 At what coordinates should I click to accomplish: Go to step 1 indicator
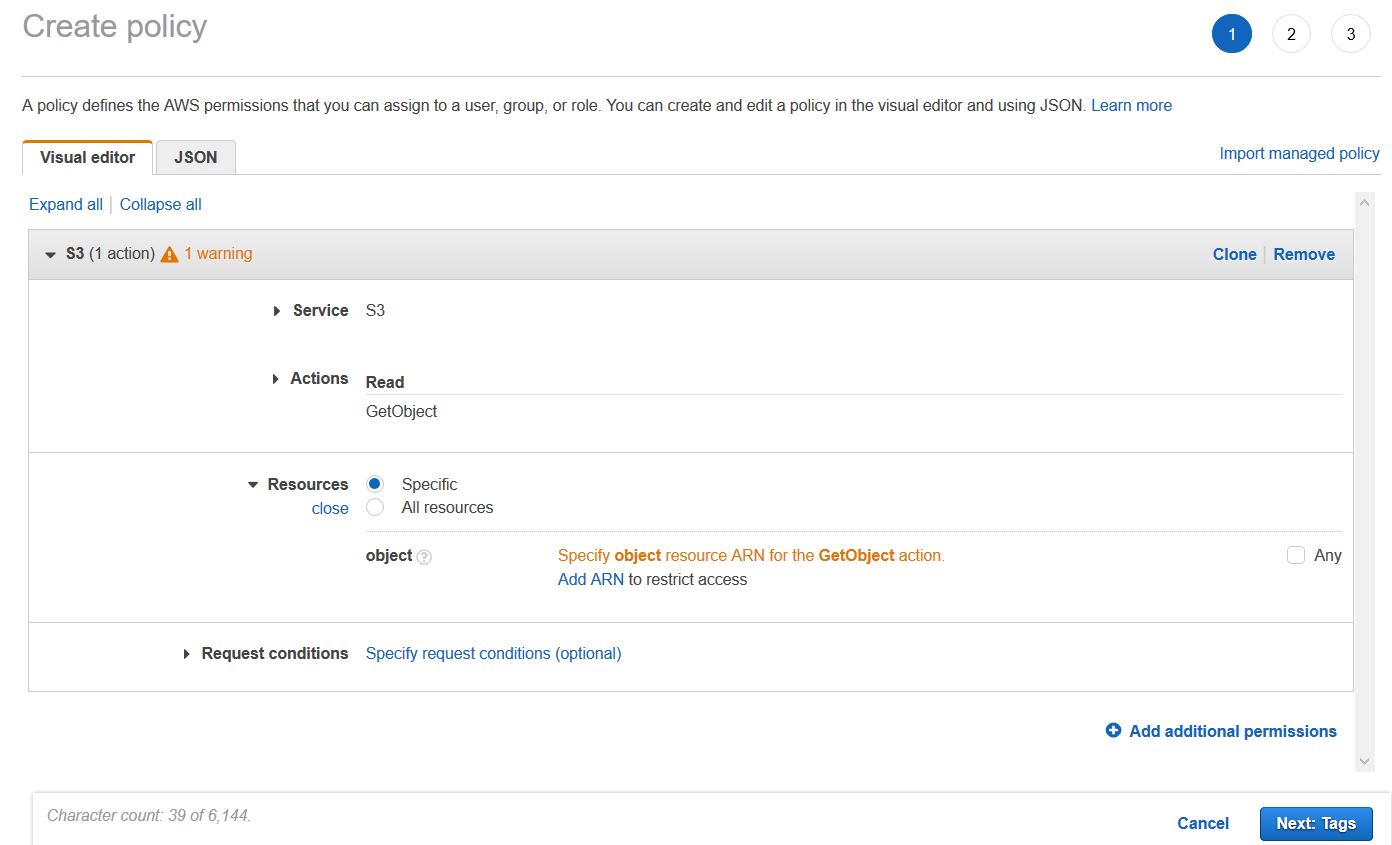(1232, 34)
